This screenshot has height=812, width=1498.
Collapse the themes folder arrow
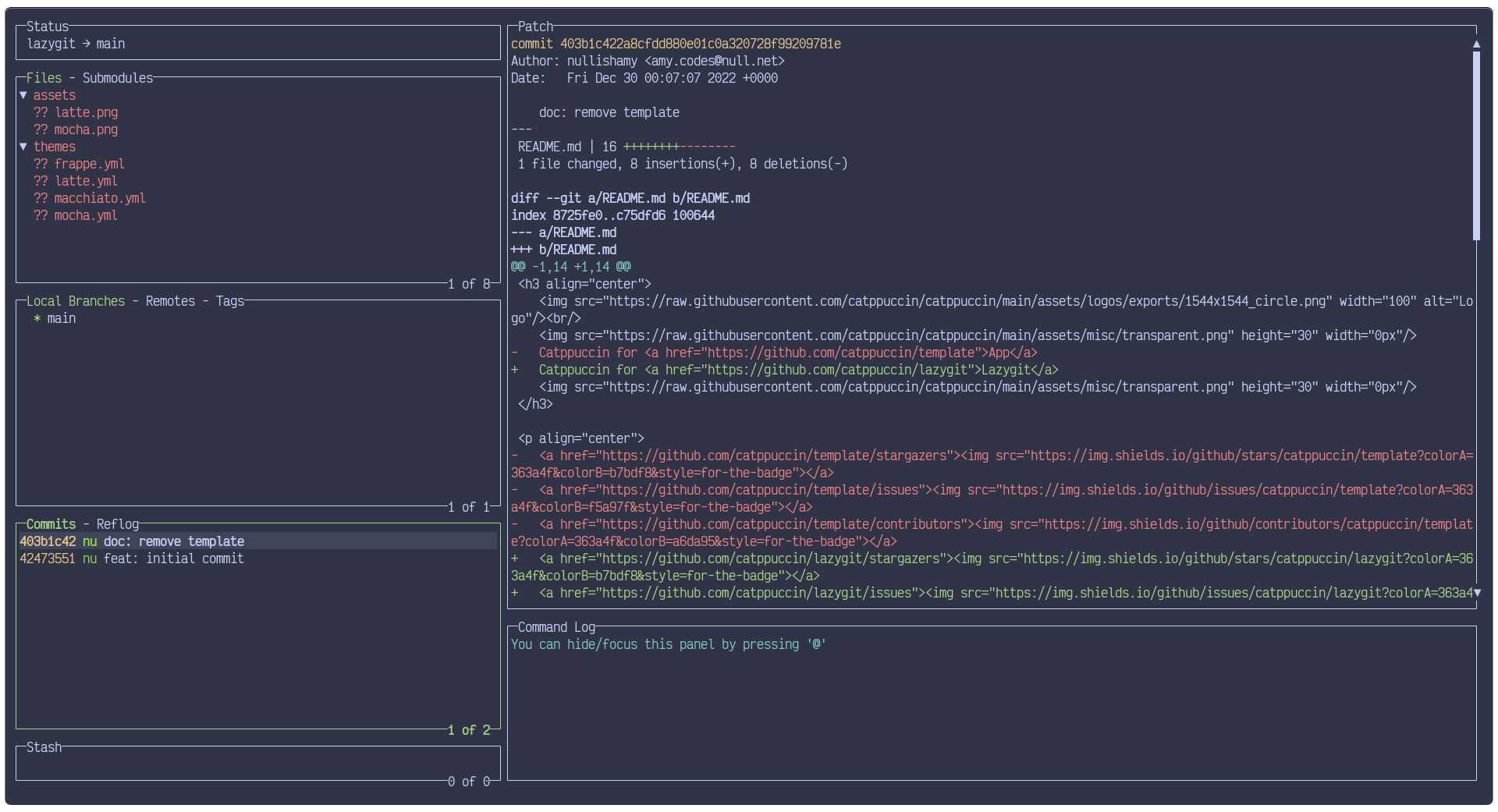23,147
